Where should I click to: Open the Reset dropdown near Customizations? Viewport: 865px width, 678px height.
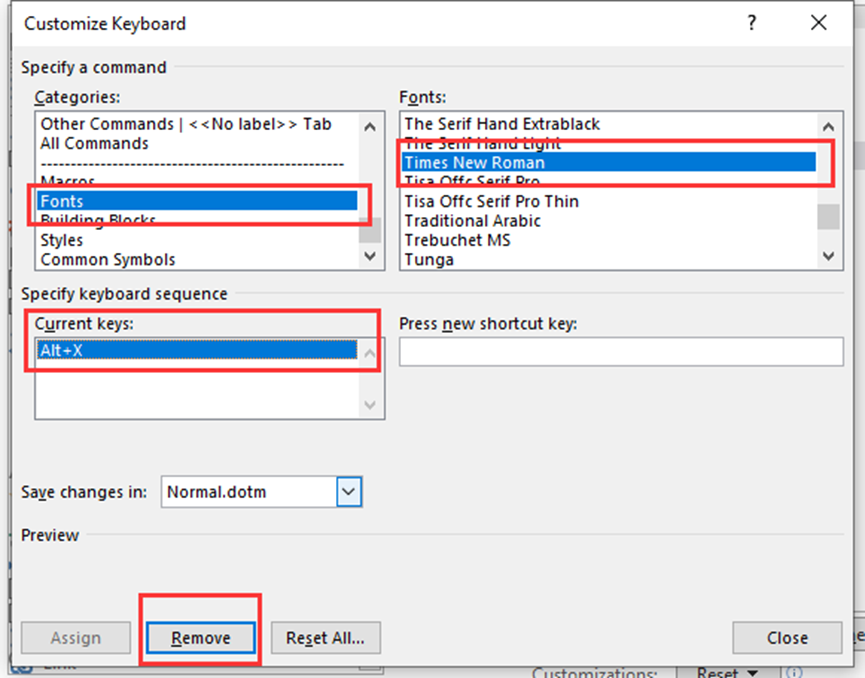(724, 671)
